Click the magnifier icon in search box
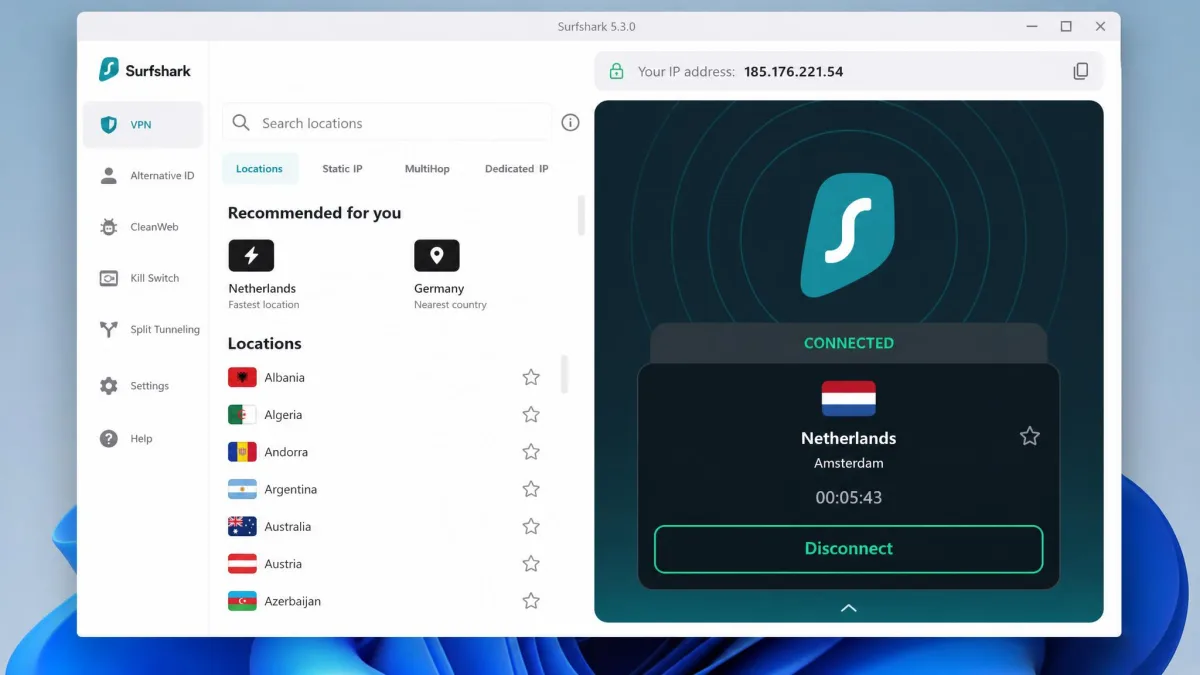The width and height of the screenshot is (1200, 675). [241, 123]
